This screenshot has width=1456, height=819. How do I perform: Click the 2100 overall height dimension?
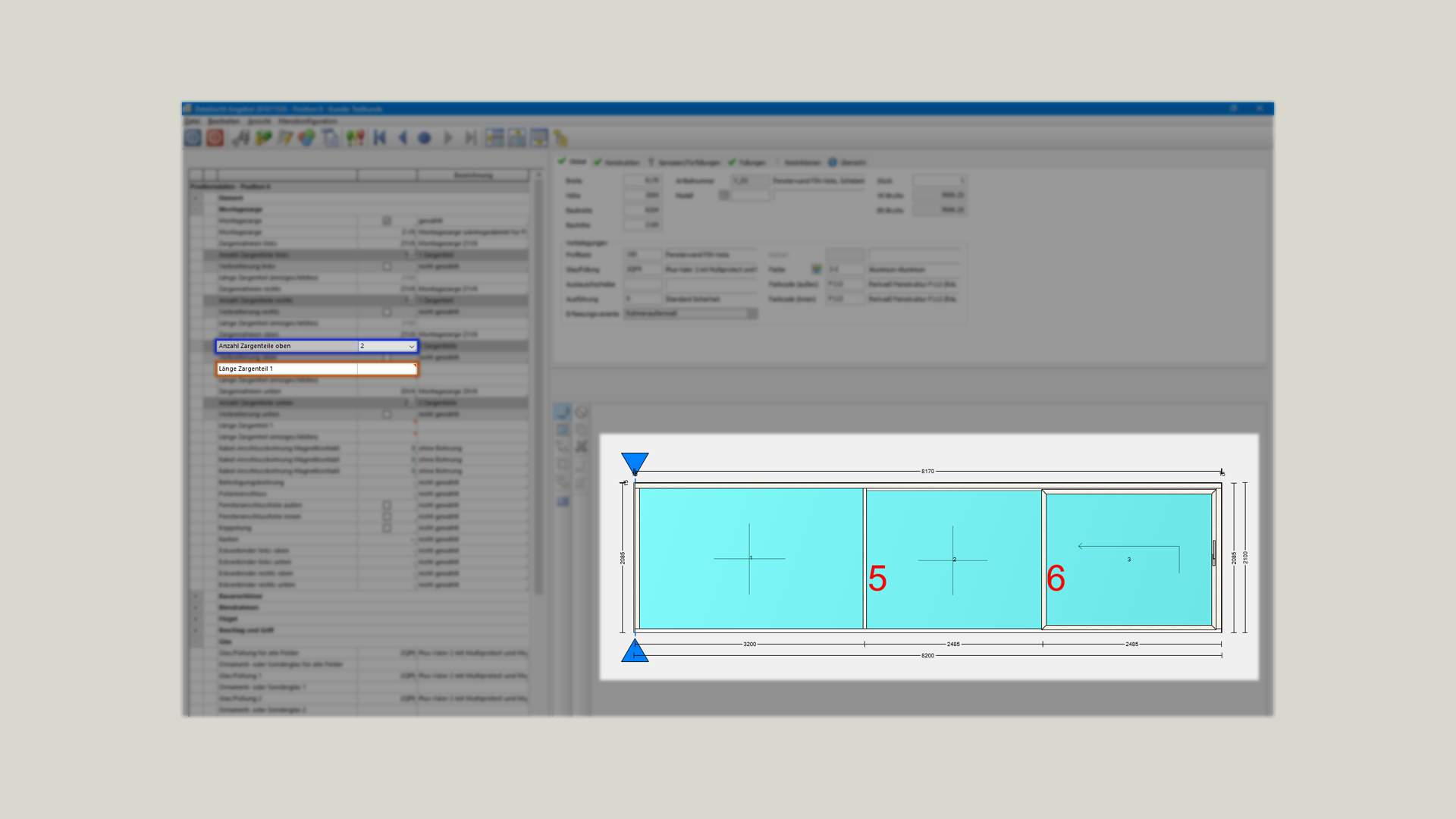coord(1245,557)
